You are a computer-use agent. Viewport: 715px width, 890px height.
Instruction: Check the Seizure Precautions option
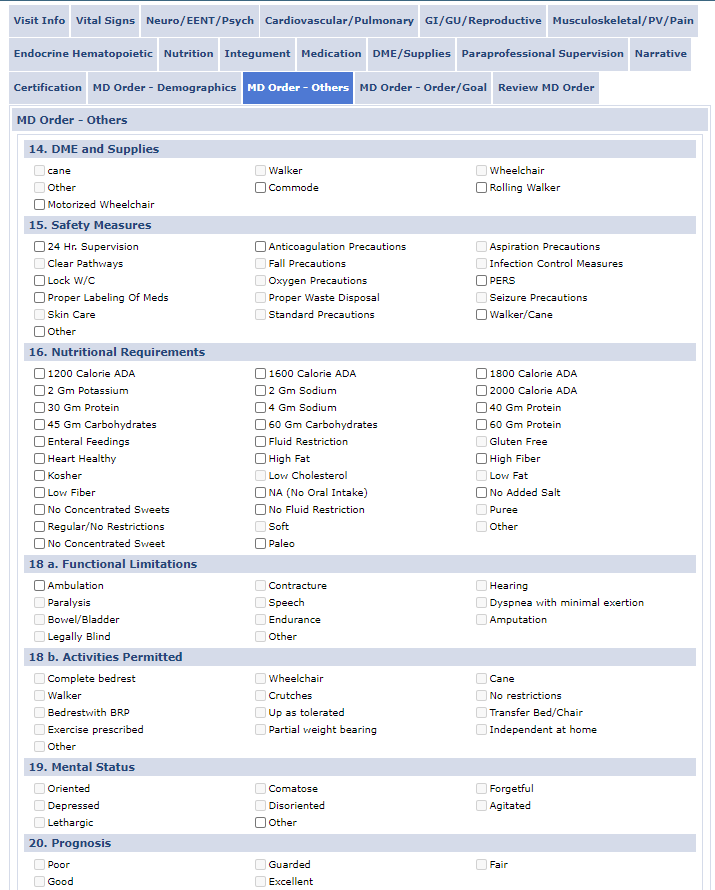[x=481, y=297]
